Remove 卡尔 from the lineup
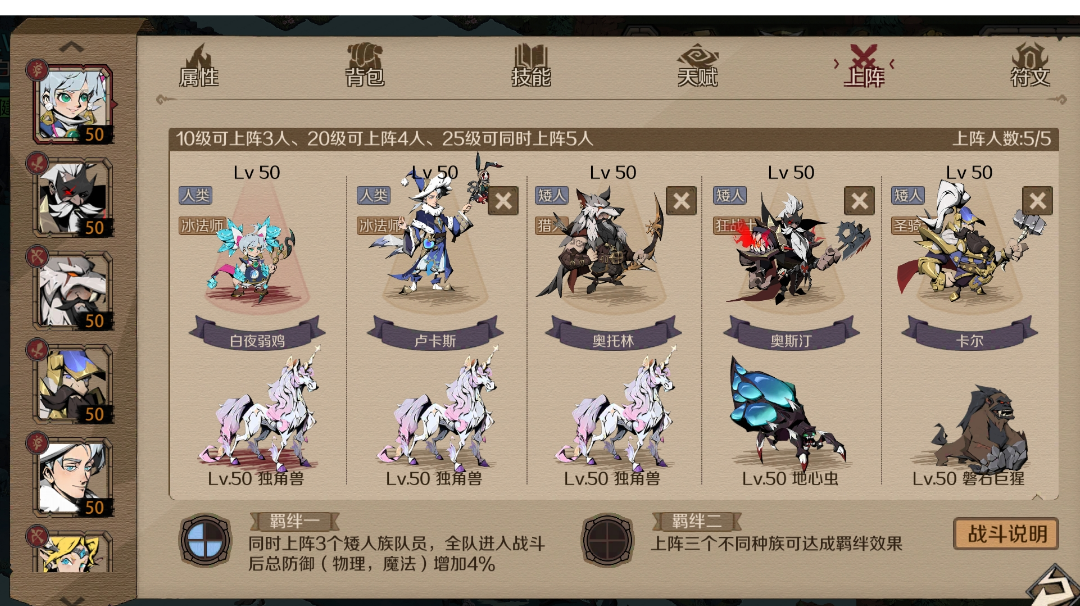1080x606 pixels. [x=1037, y=200]
